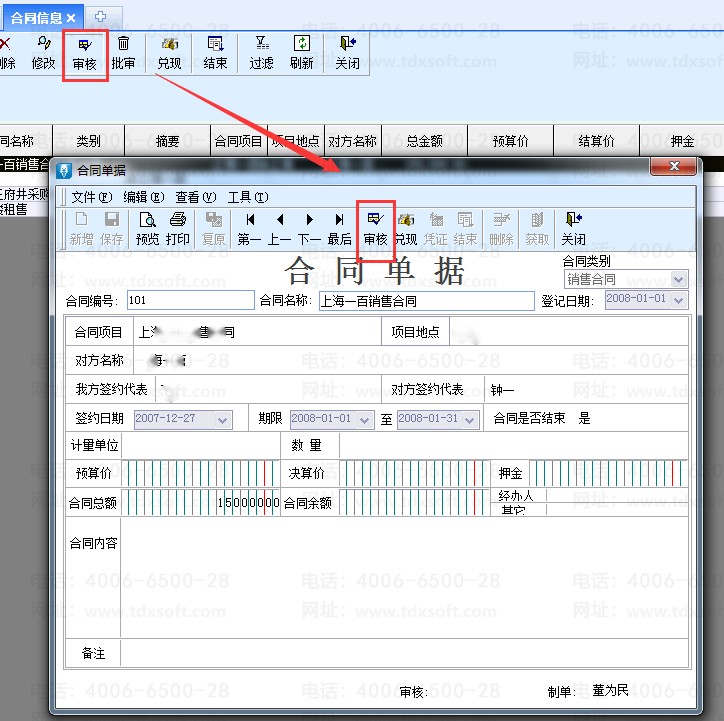Click 修改 edit icon in main toolbar

tap(44, 53)
